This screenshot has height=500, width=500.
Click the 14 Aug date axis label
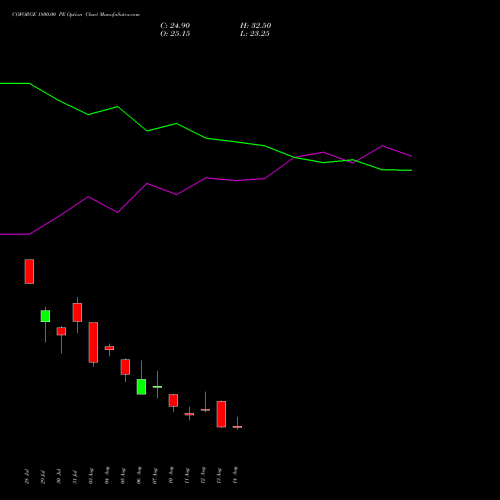(235, 475)
